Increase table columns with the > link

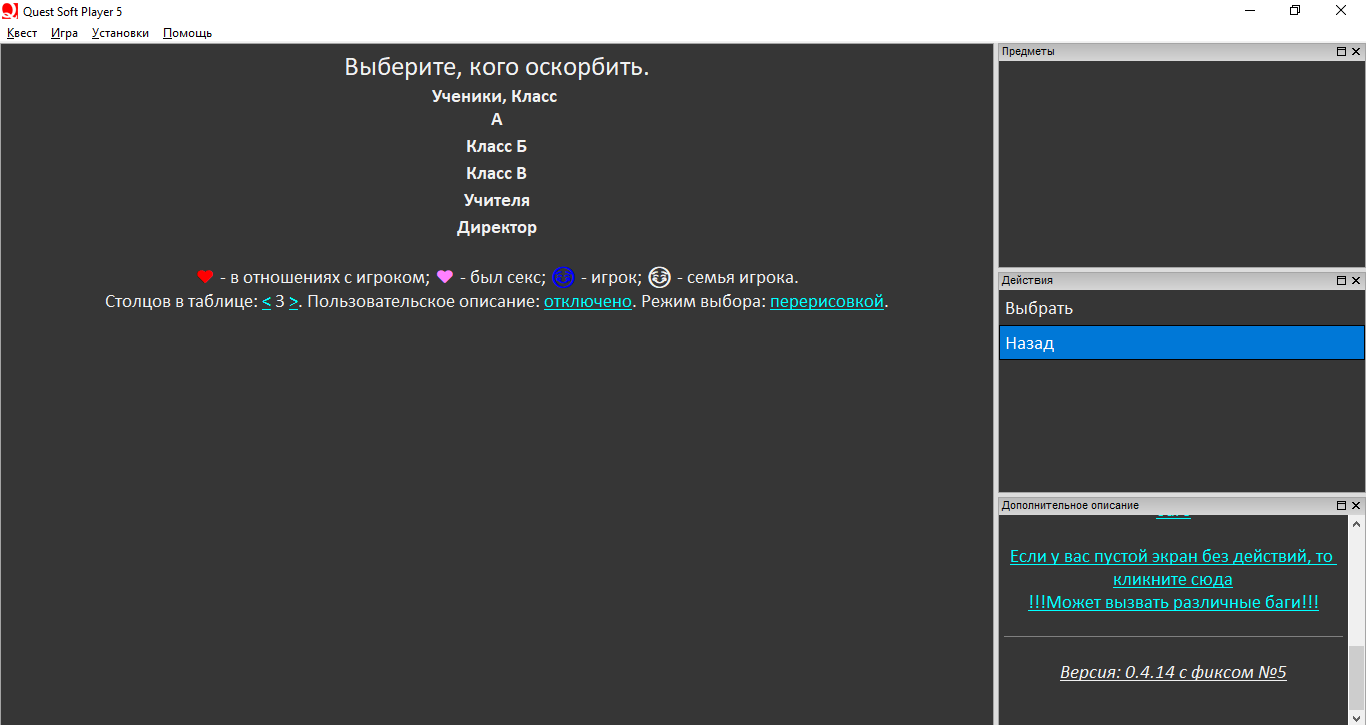[x=294, y=301]
